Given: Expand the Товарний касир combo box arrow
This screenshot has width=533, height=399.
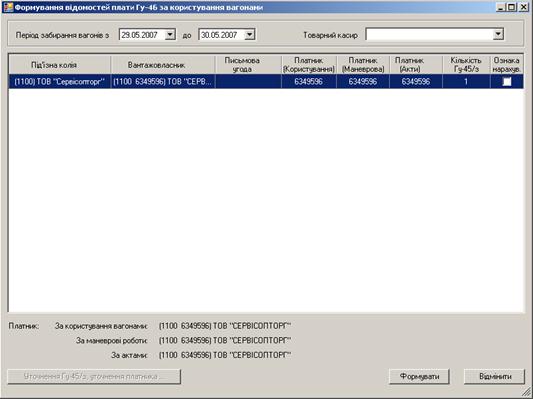Looking at the screenshot, I should coord(498,34).
